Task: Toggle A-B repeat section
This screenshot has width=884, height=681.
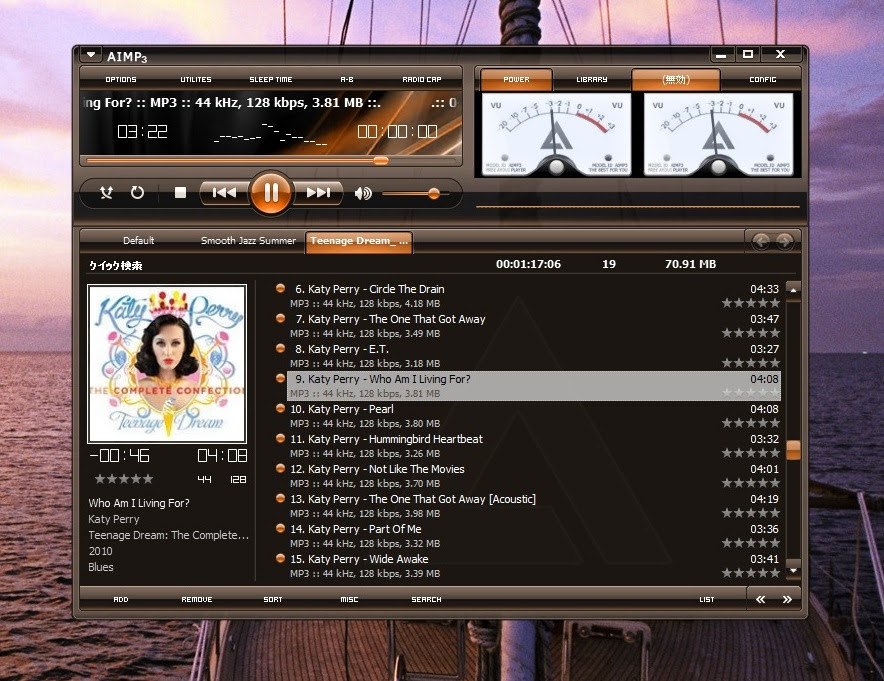Action: pos(347,79)
